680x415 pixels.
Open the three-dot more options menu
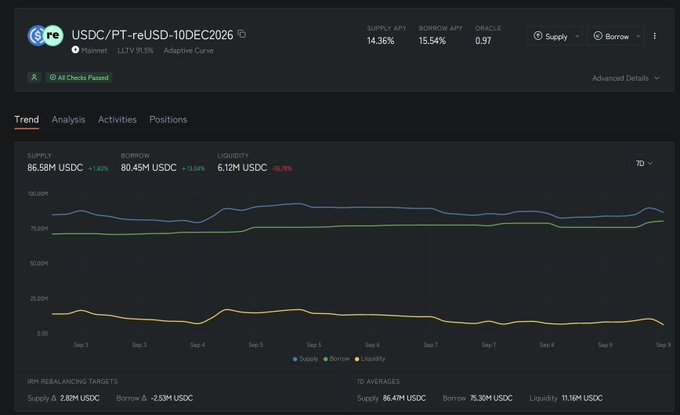coord(654,36)
